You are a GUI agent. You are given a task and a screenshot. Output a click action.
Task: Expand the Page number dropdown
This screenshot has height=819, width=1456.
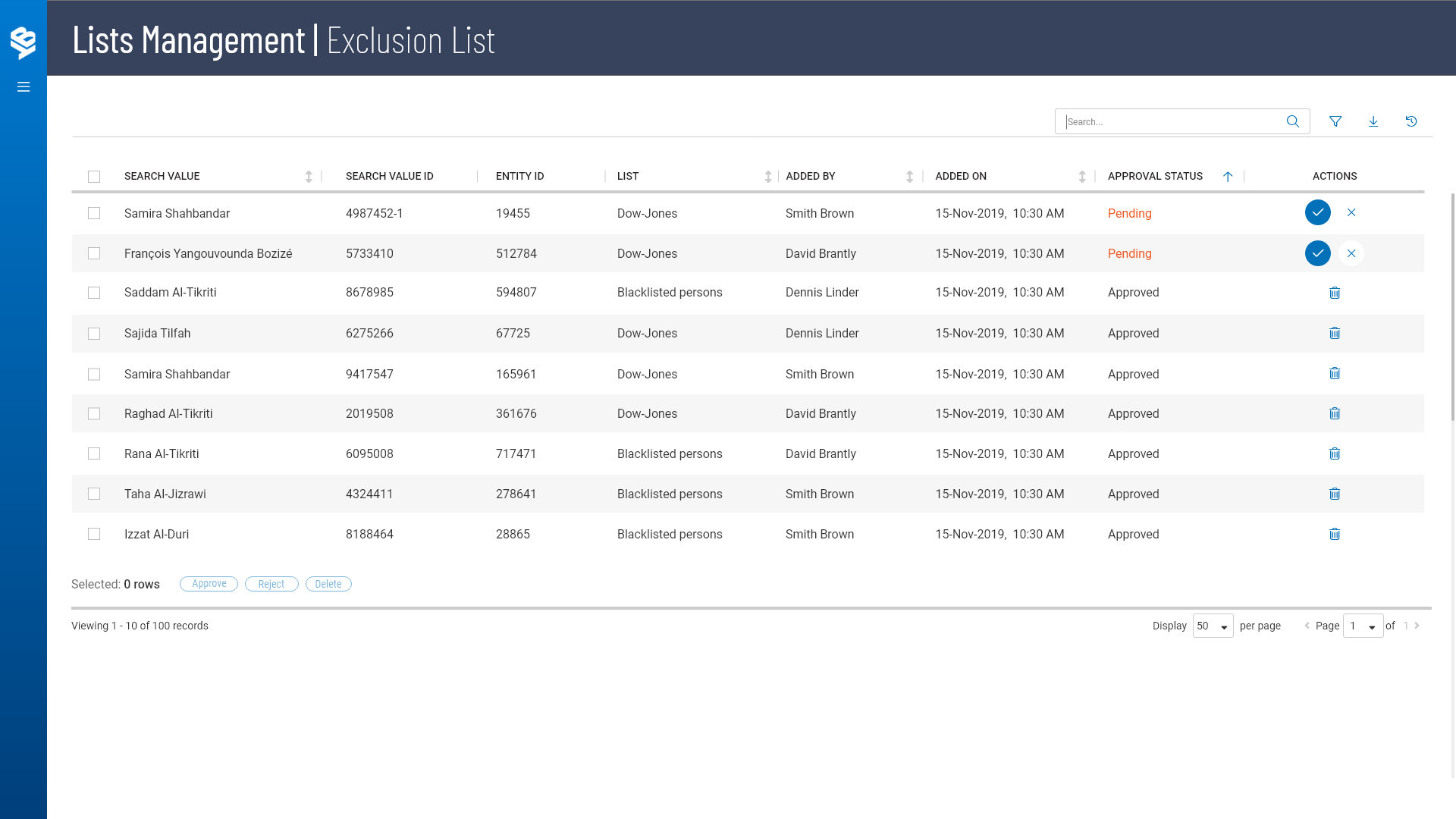pyautogui.click(x=1363, y=626)
